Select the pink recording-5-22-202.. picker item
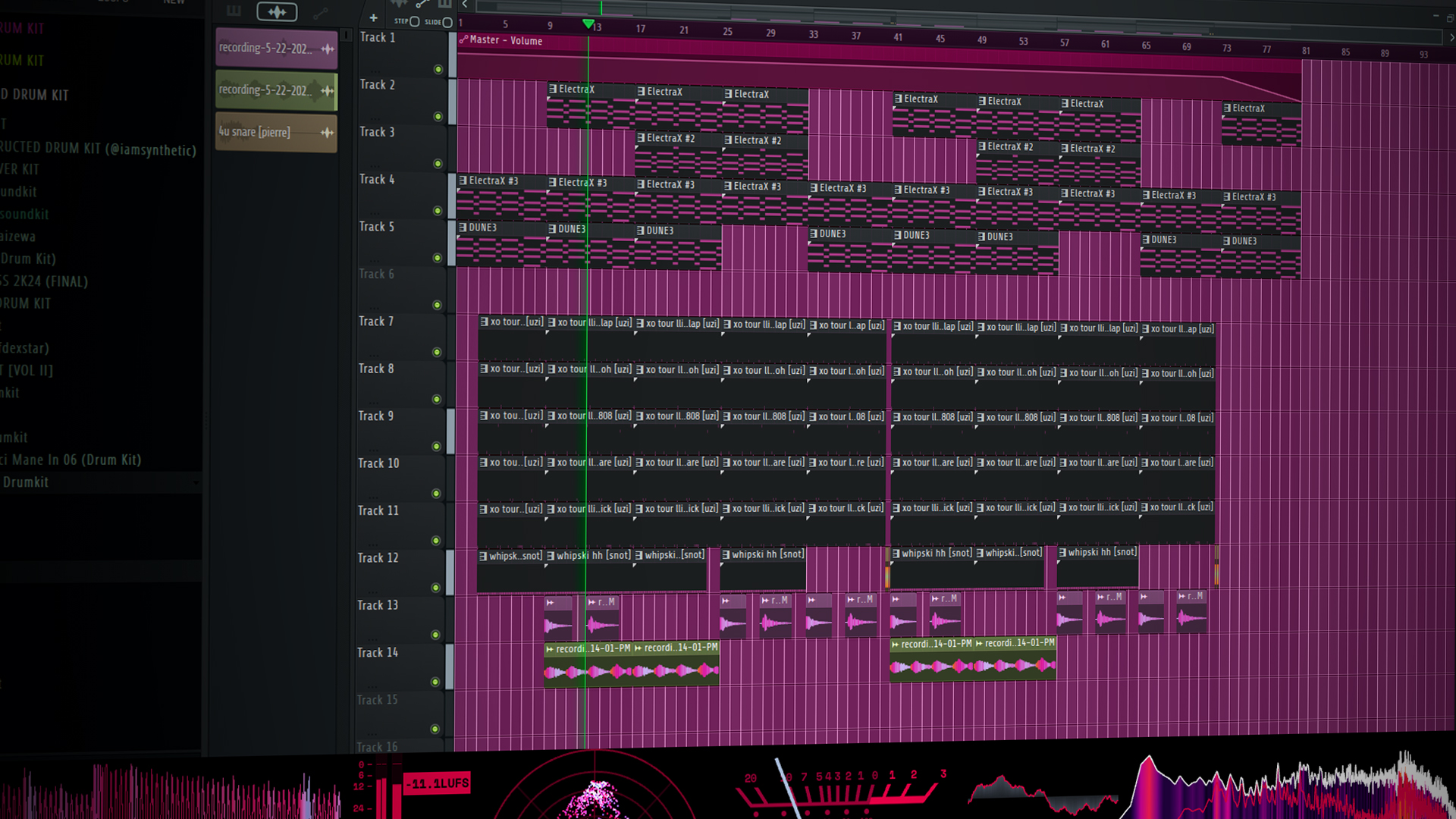This screenshot has width=1456, height=819. (276, 49)
